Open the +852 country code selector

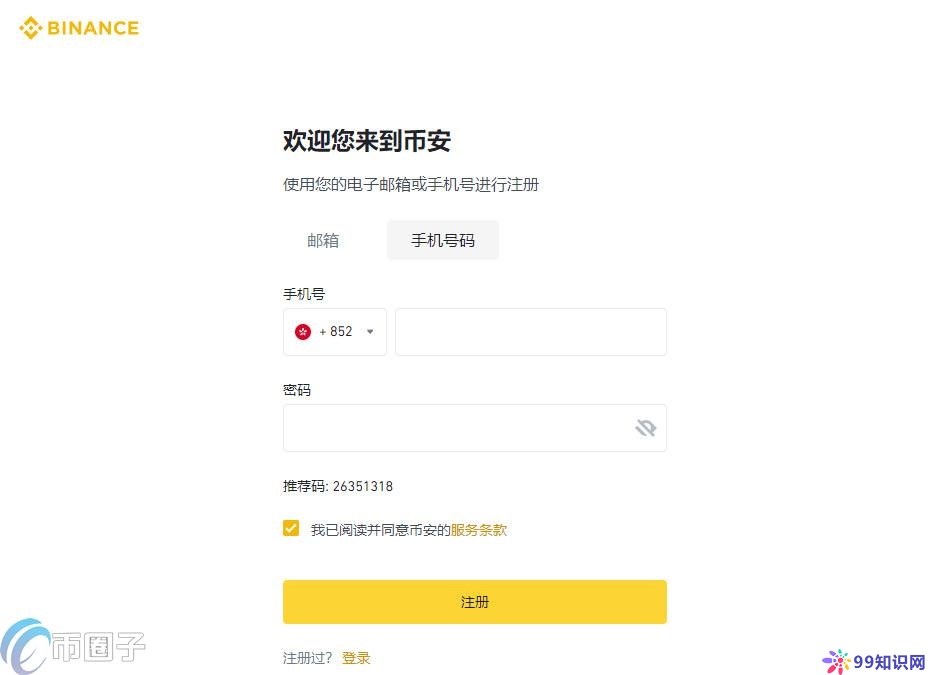pos(336,332)
